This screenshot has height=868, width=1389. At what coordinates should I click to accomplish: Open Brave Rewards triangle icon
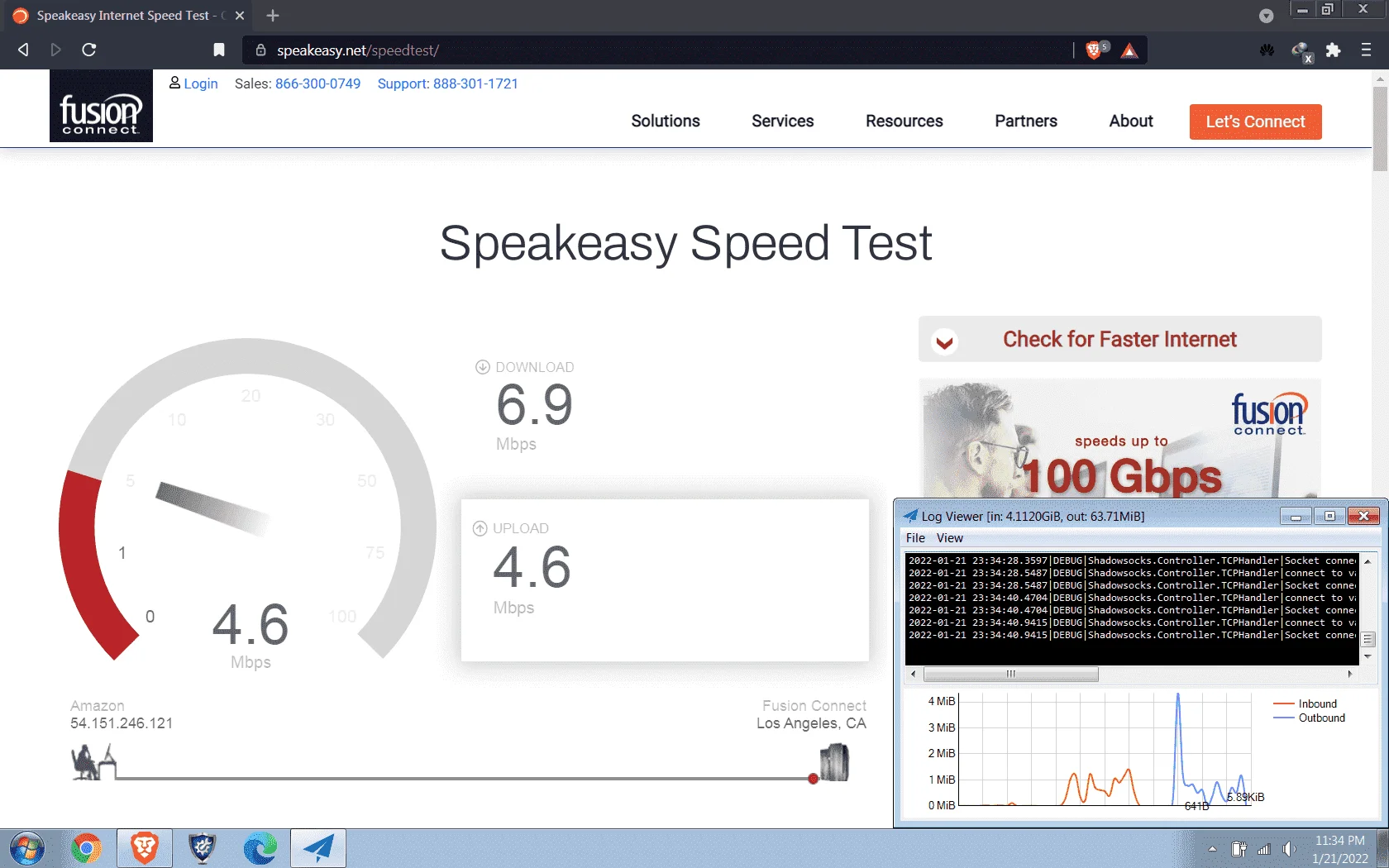(x=1129, y=50)
